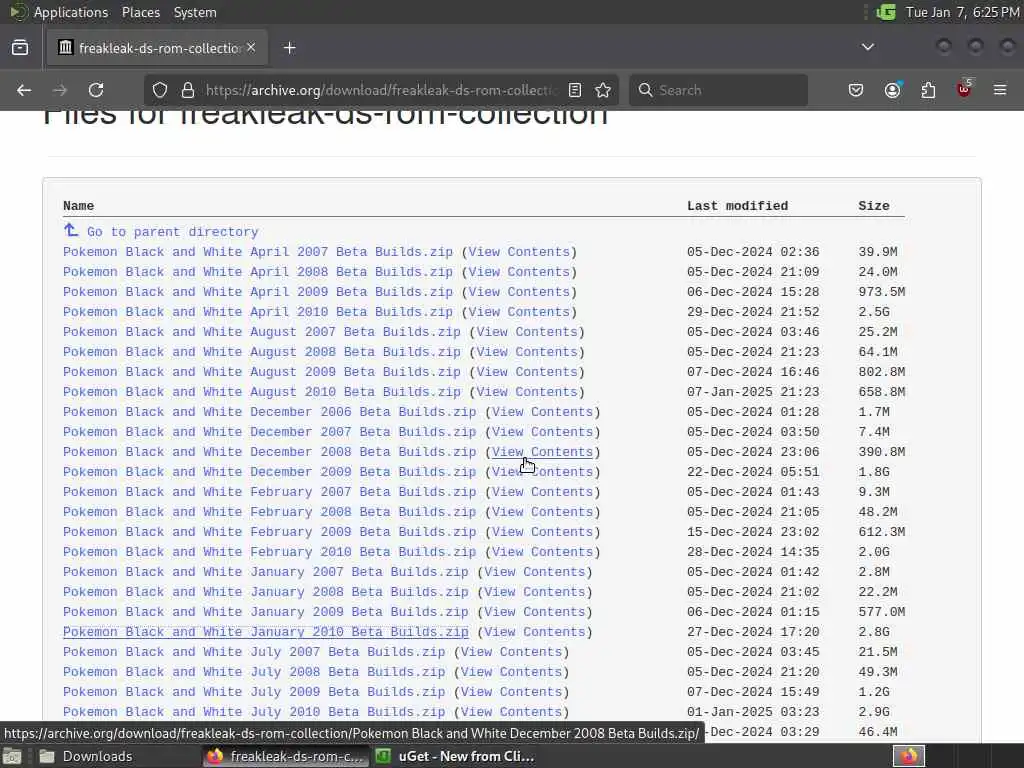Image resolution: width=1024 pixels, height=768 pixels.
Task: Open the Pocket save icon
Action: pyautogui.click(x=856, y=90)
